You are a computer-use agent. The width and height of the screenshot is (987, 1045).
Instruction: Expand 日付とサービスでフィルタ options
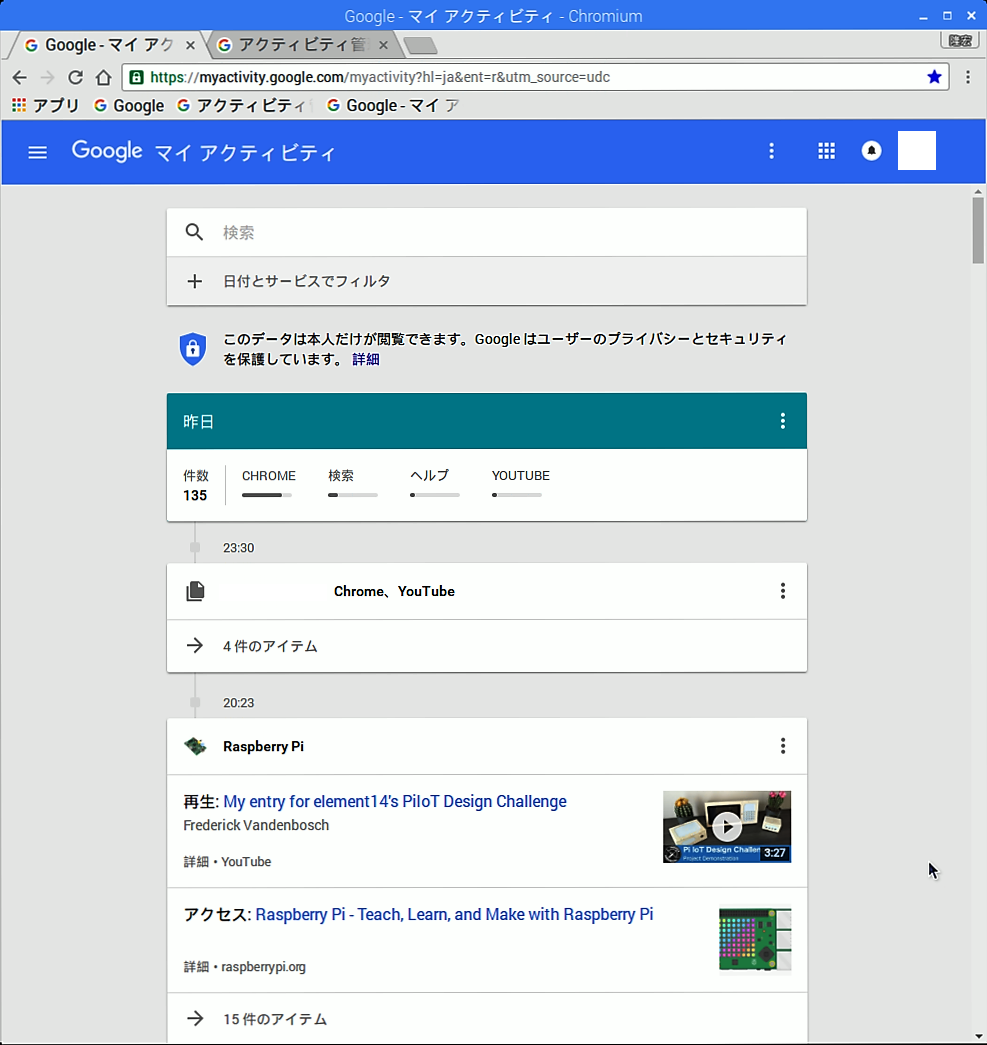[x=487, y=281]
